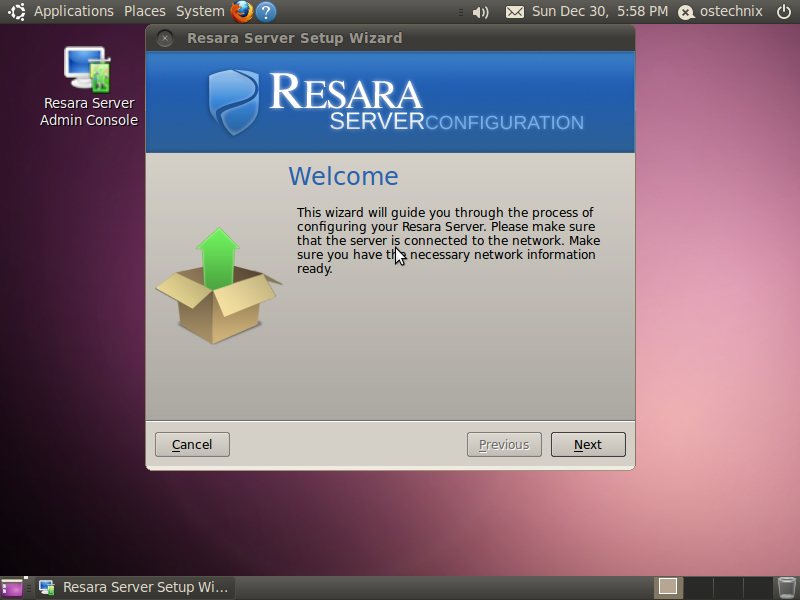Click the Next button in the wizard

(x=588, y=444)
